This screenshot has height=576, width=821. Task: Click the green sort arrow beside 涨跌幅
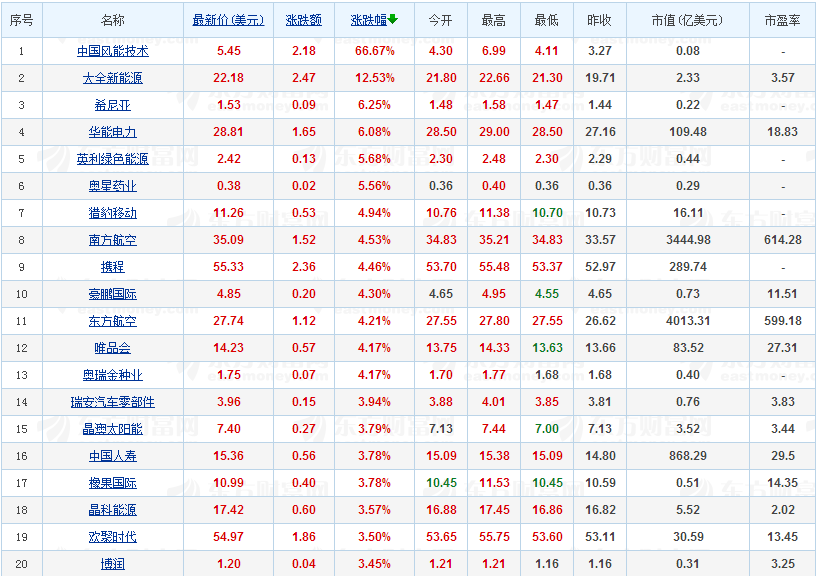point(393,20)
